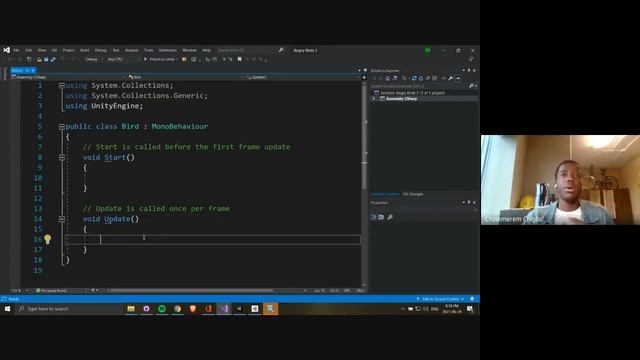Click the bookmark toolbar icon
The height and width of the screenshot is (360, 640).
pyautogui.click(x=240, y=60)
